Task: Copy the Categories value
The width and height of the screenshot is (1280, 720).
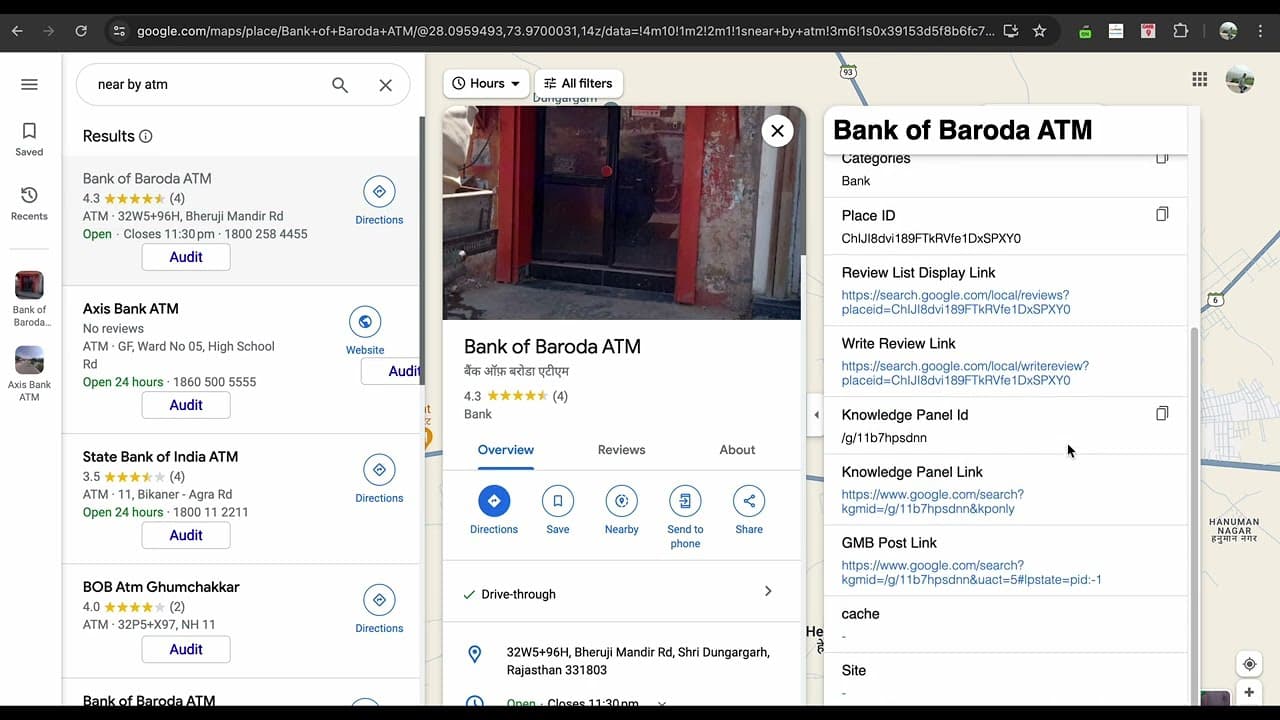Action: 1162,158
